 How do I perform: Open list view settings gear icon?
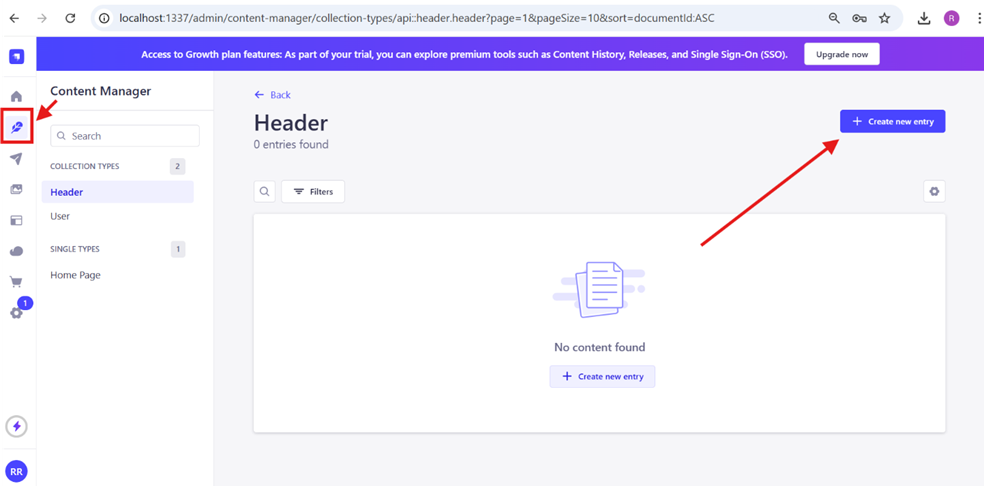934,191
